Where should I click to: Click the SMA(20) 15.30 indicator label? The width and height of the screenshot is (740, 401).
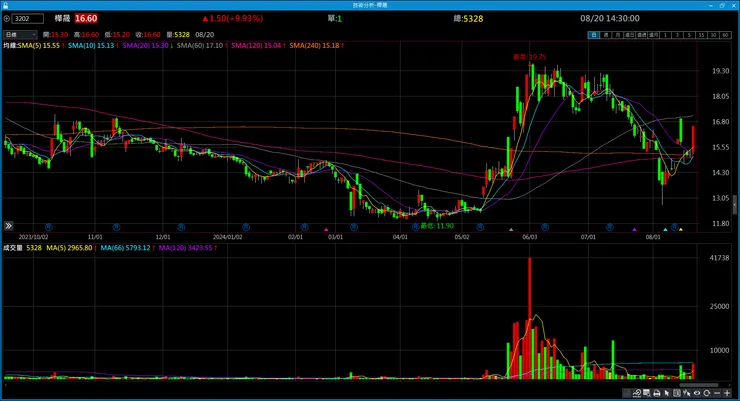coord(146,45)
